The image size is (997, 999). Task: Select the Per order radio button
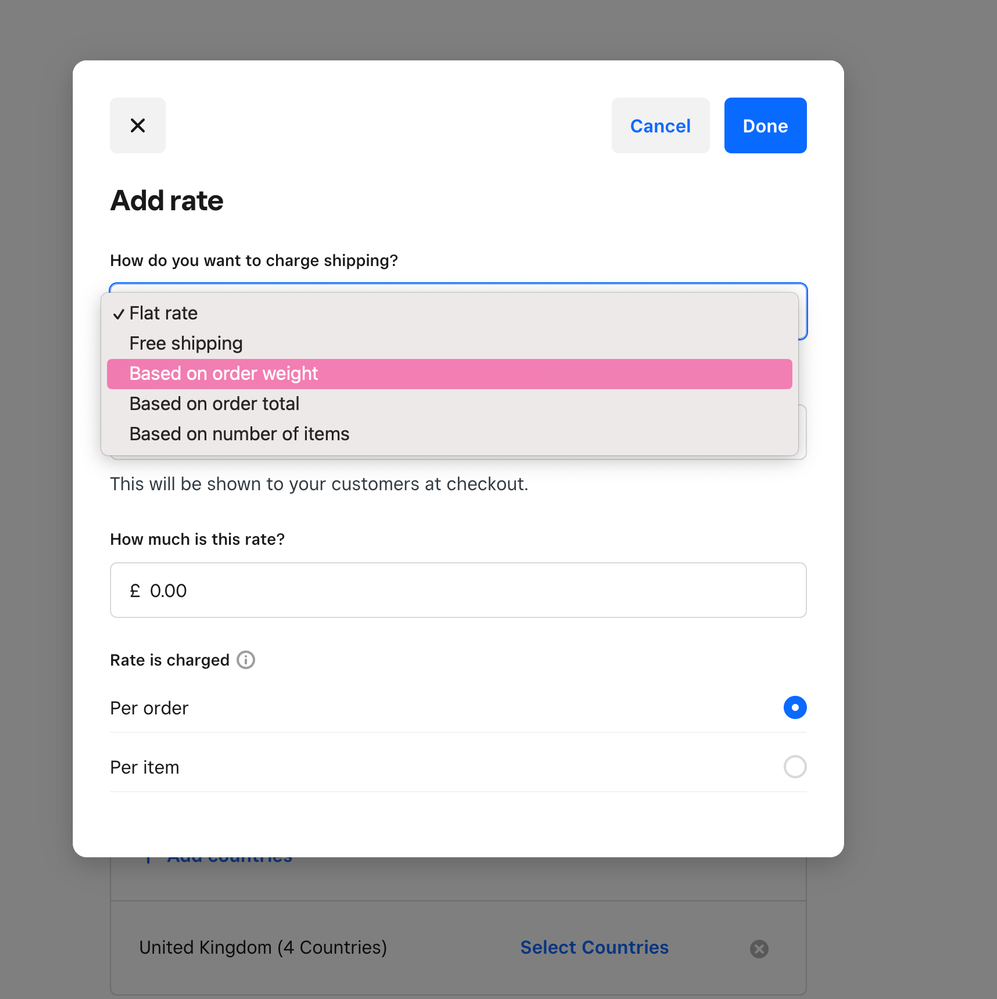[794, 708]
